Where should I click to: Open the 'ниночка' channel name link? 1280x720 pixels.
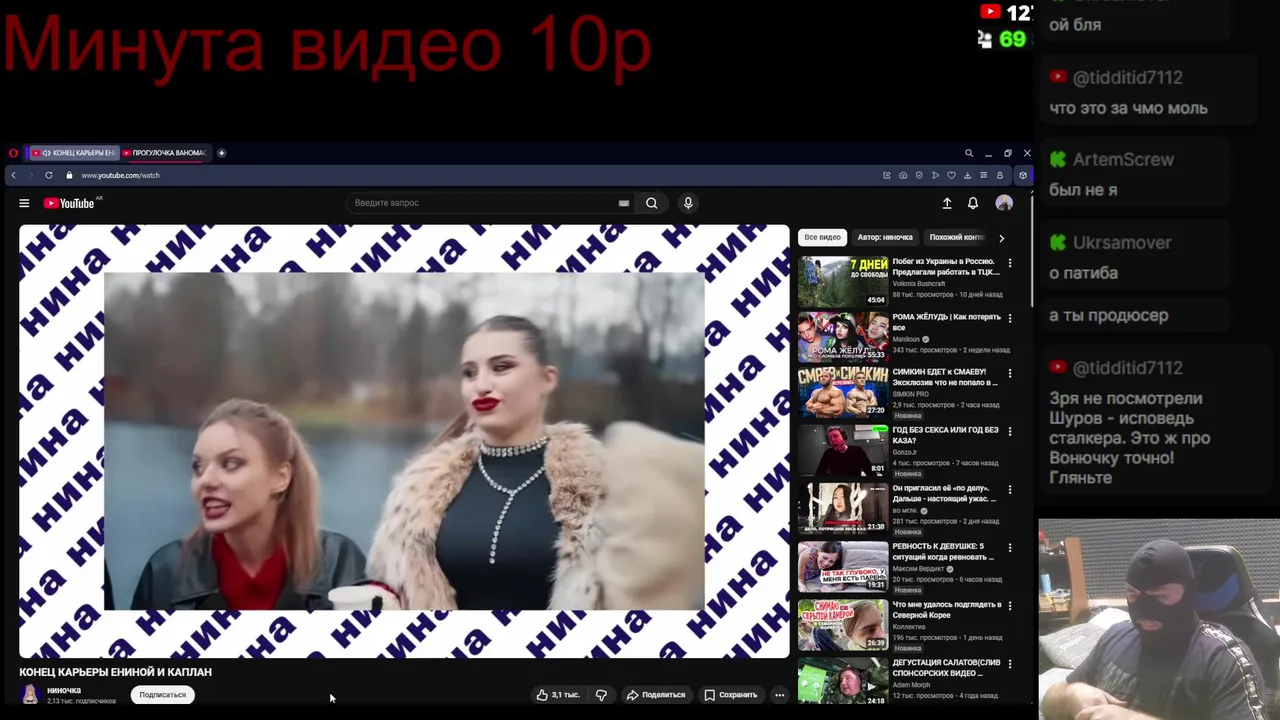pos(64,690)
